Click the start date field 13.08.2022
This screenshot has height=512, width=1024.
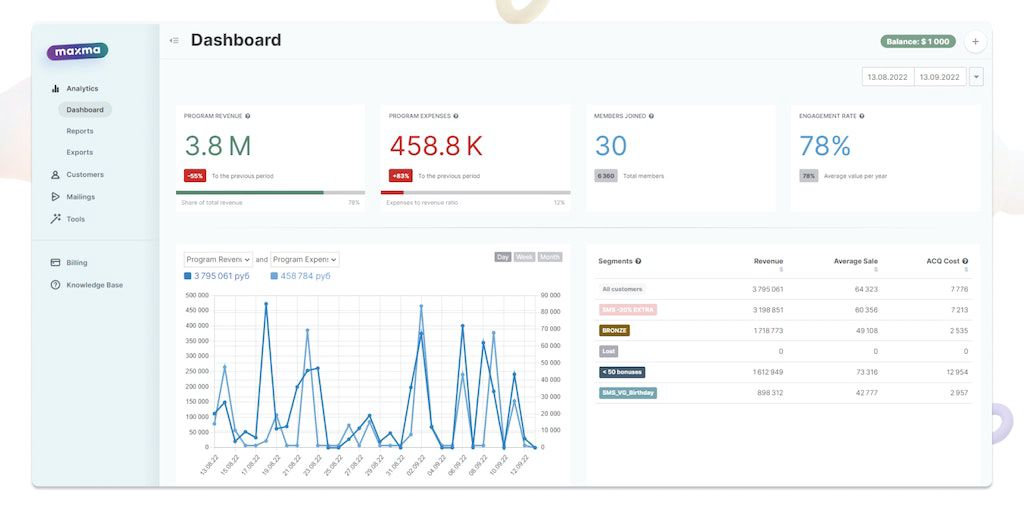click(x=887, y=77)
